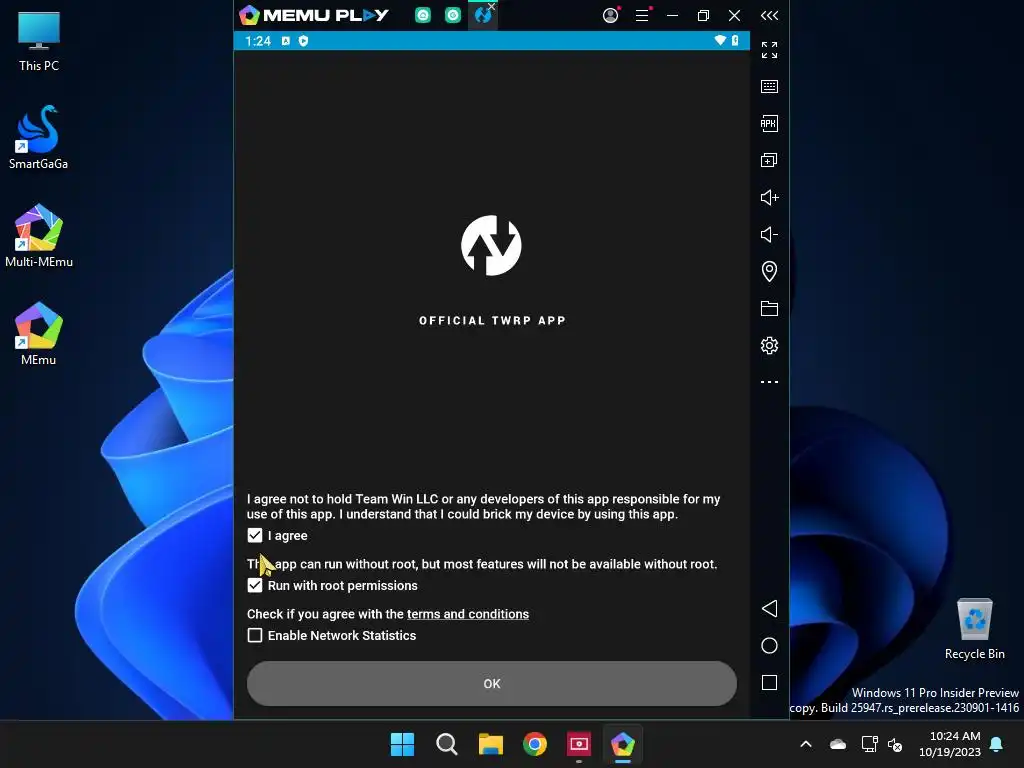Image resolution: width=1024 pixels, height=768 pixels.
Task: Open File Explorer from taskbar
Action: pos(490,744)
